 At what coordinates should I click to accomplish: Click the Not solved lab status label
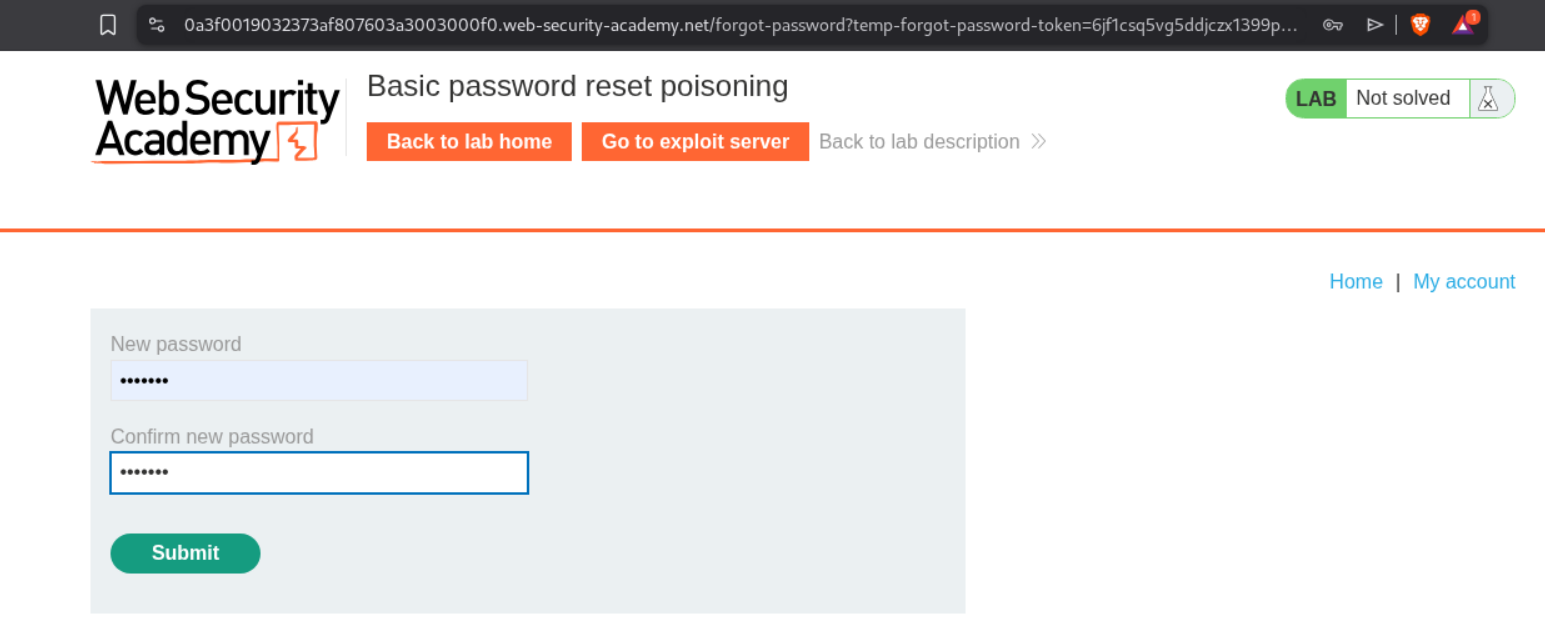(1403, 99)
